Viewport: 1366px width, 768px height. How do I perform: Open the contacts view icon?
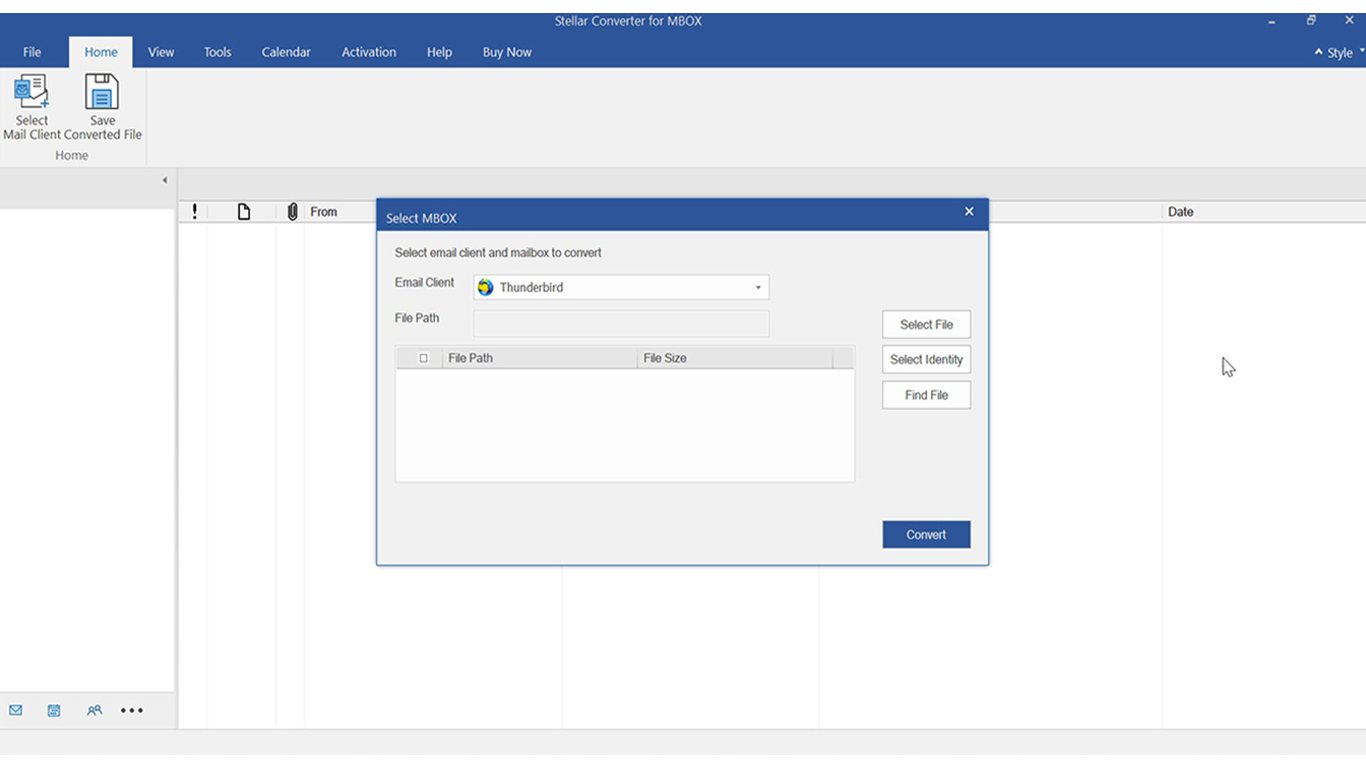click(x=94, y=710)
